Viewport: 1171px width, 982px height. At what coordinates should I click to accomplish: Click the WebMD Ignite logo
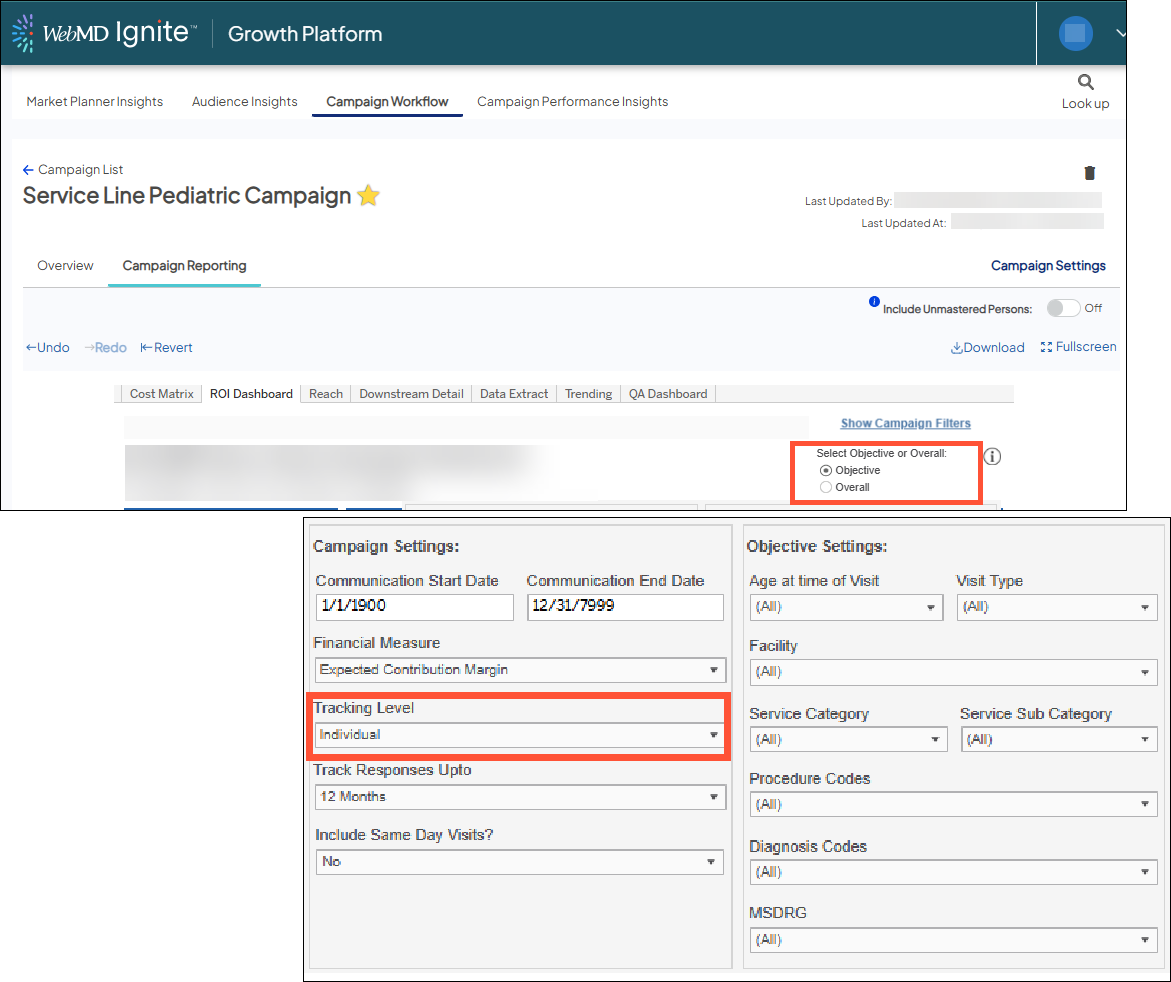pos(104,33)
